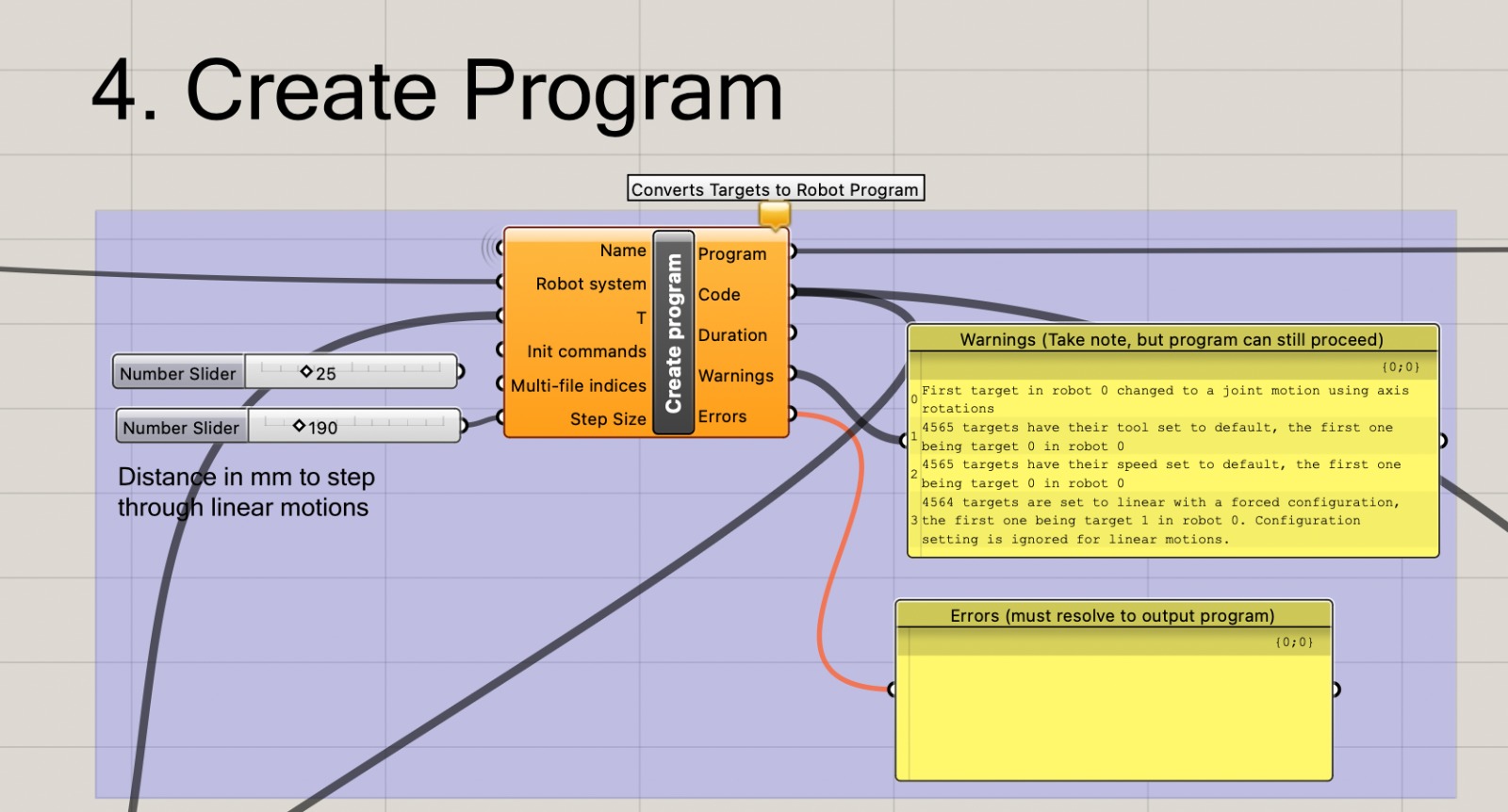
Task: Select warning row 2 about speed set to default
Action: coord(1173,474)
